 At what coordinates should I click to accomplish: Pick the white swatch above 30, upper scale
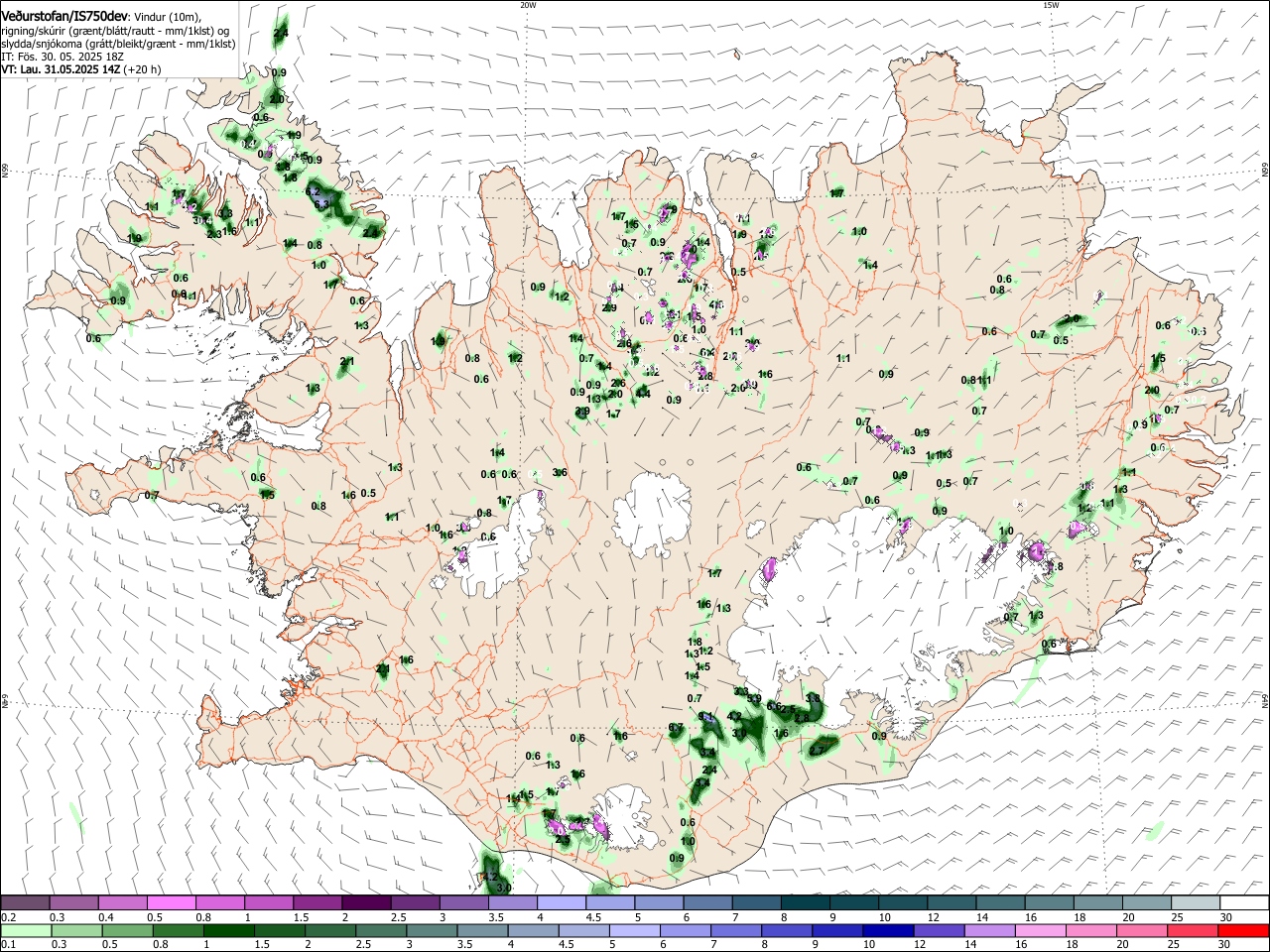pyautogui.click(x=1244, y=902)
